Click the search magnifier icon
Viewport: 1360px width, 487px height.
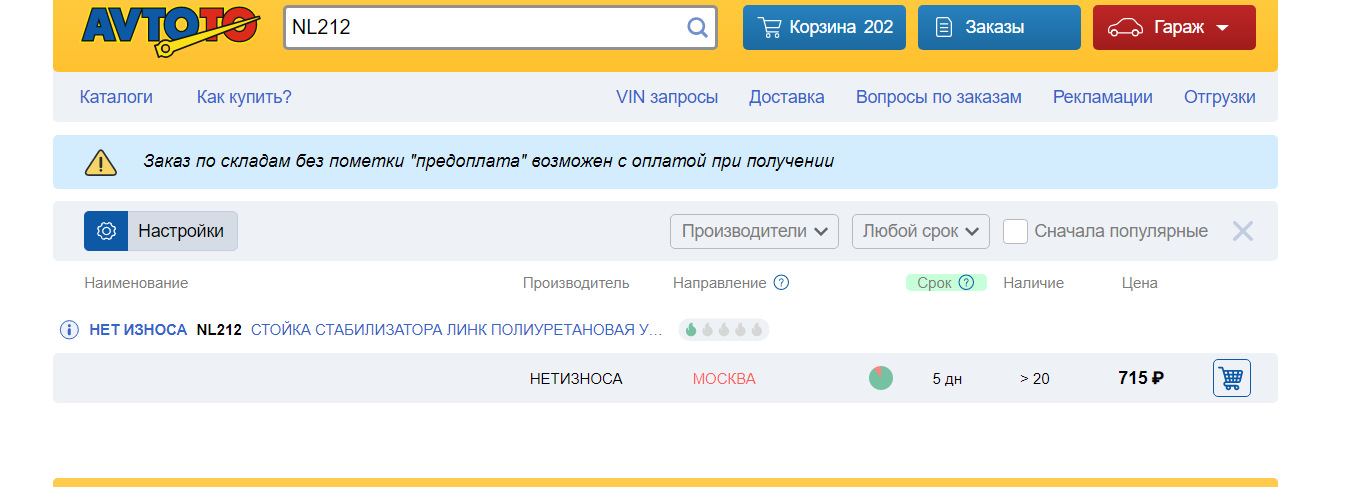pyautogui.click(x=697, y=27)
